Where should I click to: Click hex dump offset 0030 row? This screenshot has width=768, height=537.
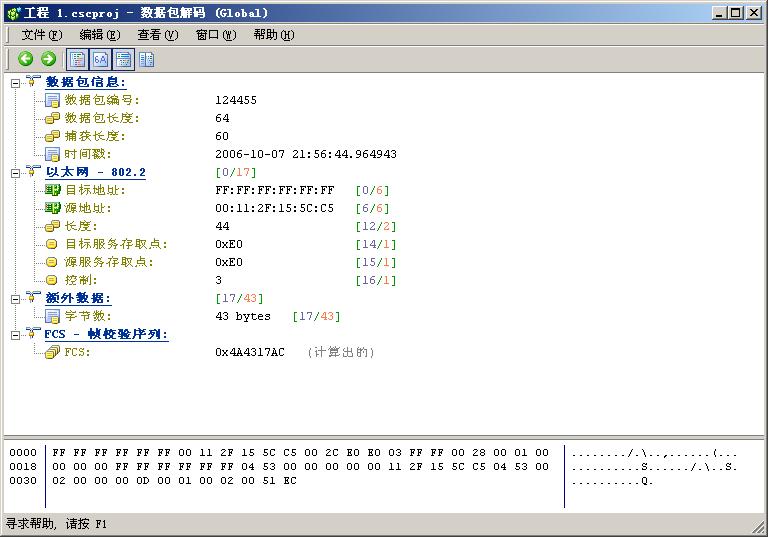pyautogui.click(x=23, y=481)
